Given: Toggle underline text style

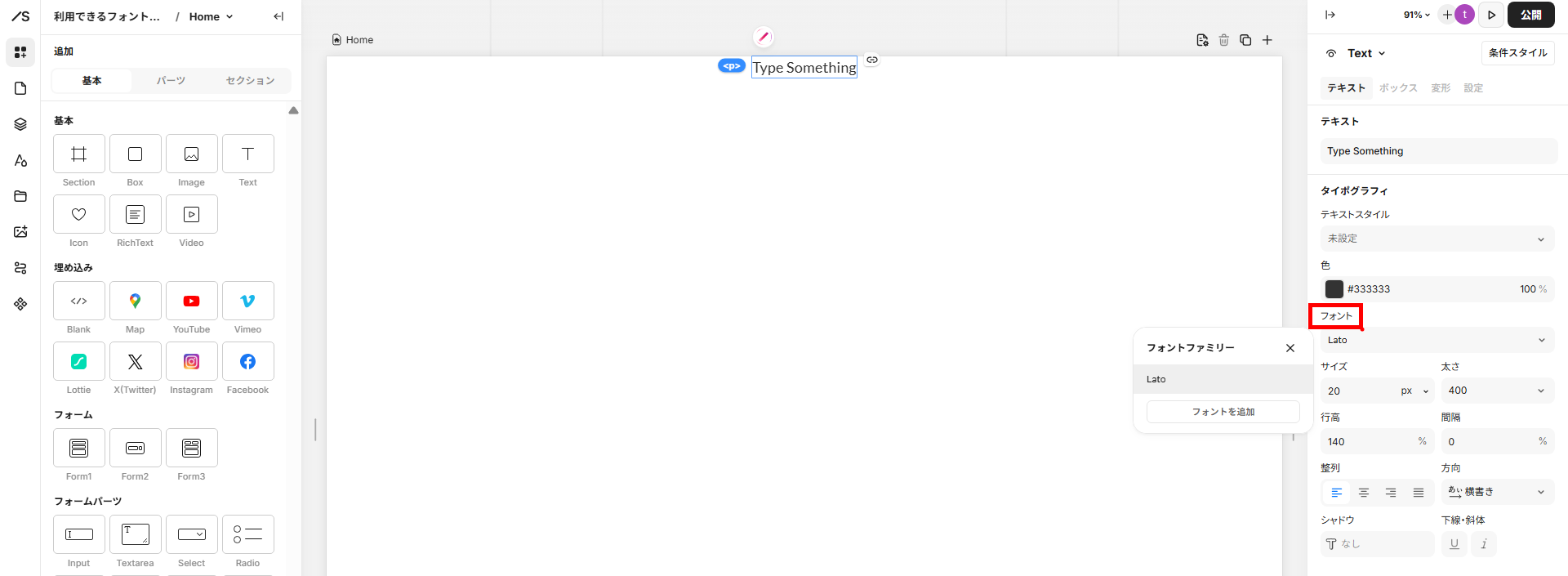Looking at the screenshot, I should click(x=1454, y=544).
